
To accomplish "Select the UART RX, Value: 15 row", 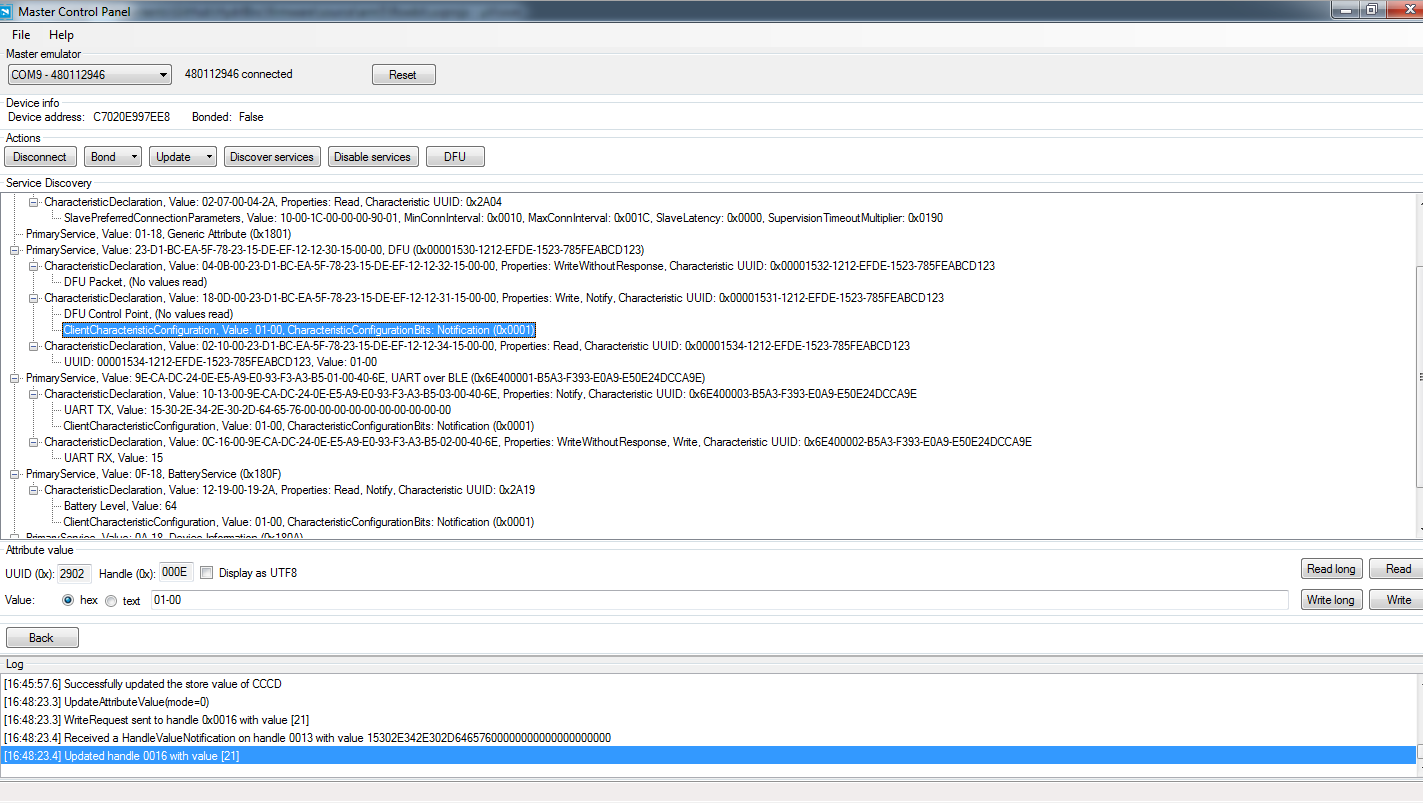I will [x=113, y=458].
